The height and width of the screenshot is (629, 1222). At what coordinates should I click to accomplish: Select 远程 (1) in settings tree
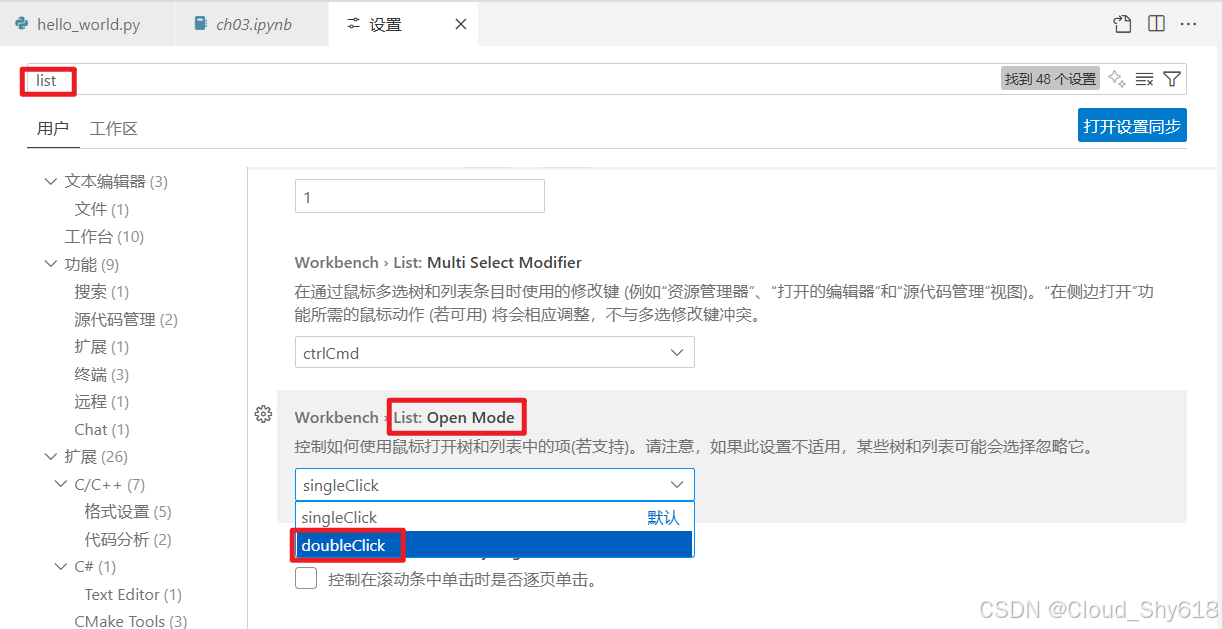(101, 402)
